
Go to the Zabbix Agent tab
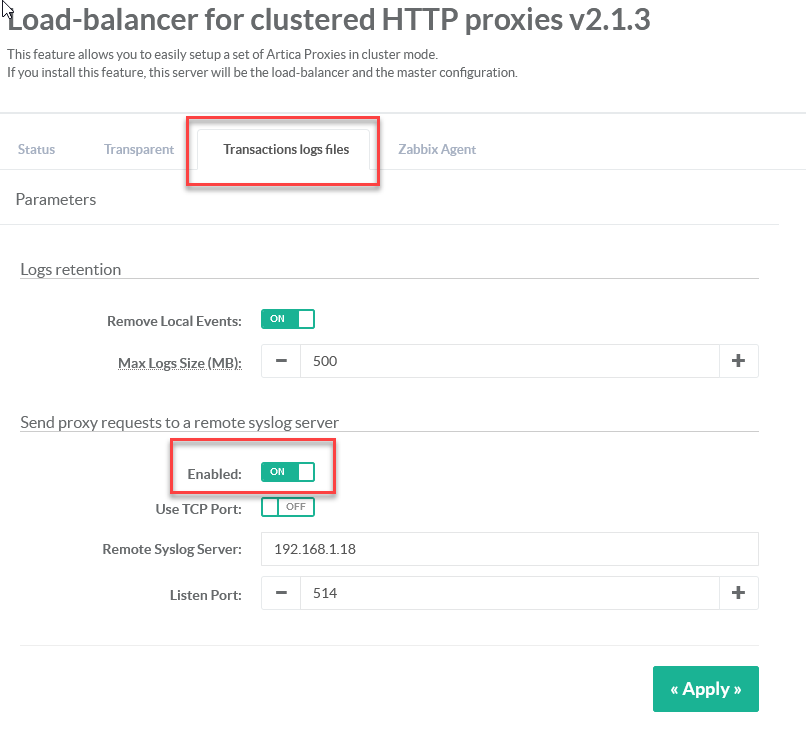click(x=437, y=149)
